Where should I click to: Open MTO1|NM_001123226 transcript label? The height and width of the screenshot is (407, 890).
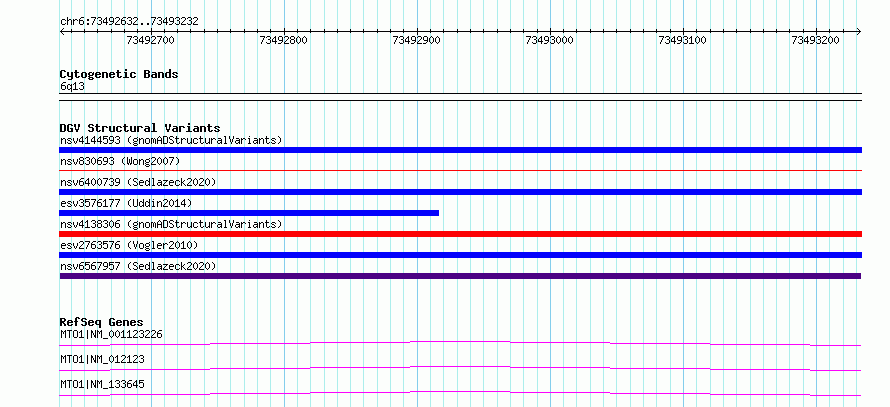pos(111,334)
